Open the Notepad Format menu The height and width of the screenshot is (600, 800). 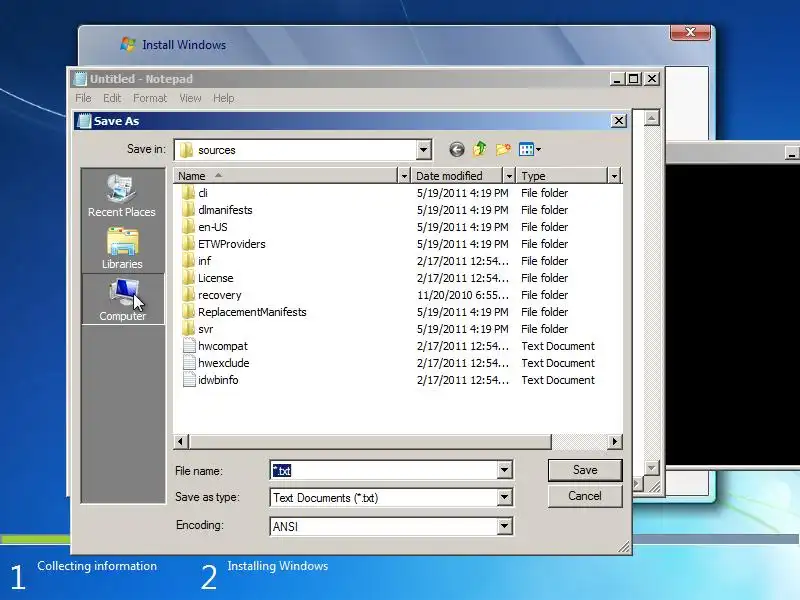[x=150, y=98]
